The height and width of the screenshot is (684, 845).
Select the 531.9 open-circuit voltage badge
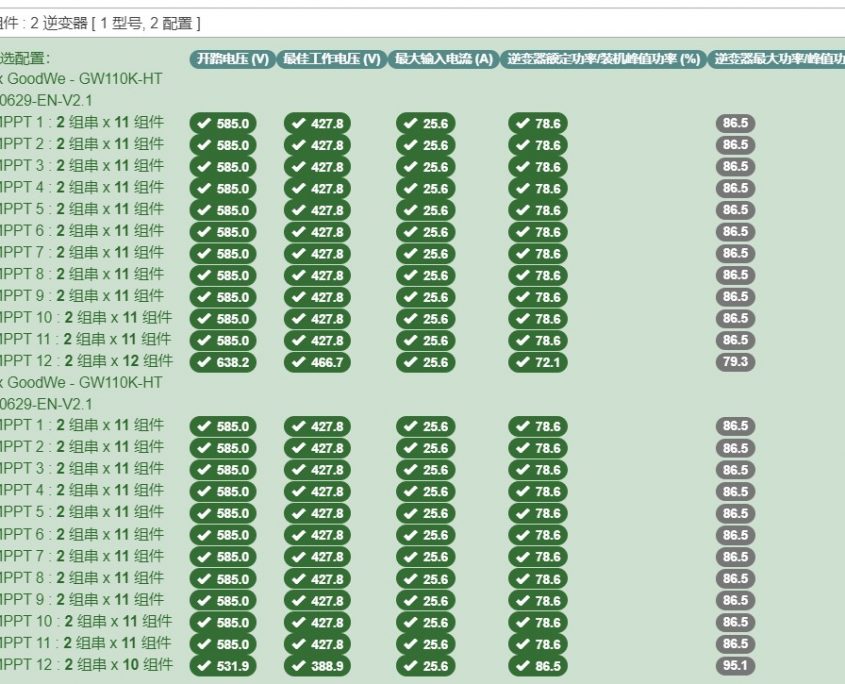click(x=223, y=666)
